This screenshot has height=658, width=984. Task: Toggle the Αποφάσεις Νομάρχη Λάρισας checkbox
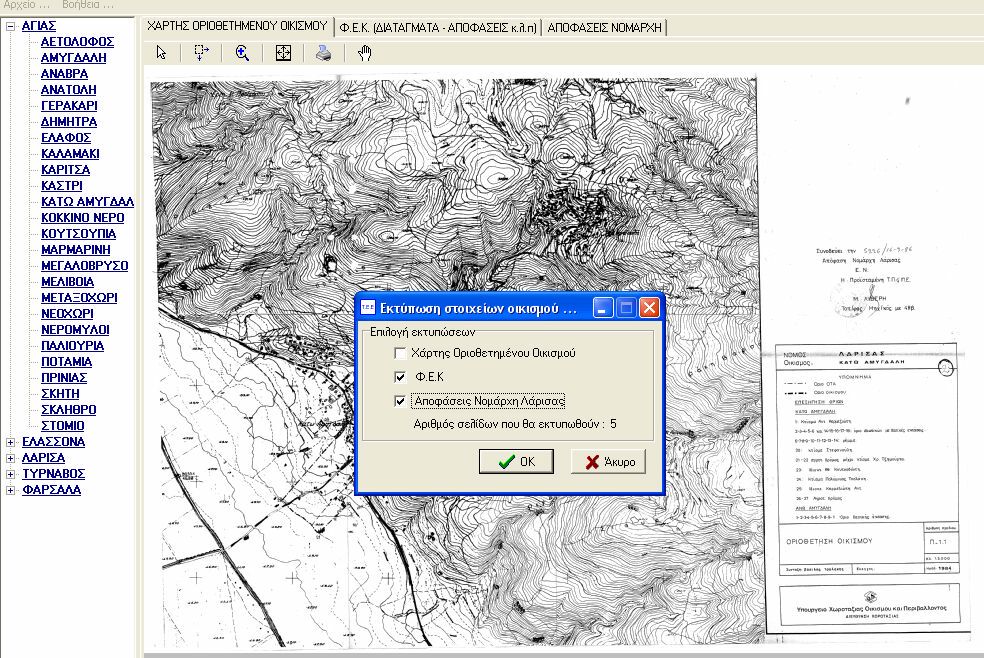click(401, 401)
